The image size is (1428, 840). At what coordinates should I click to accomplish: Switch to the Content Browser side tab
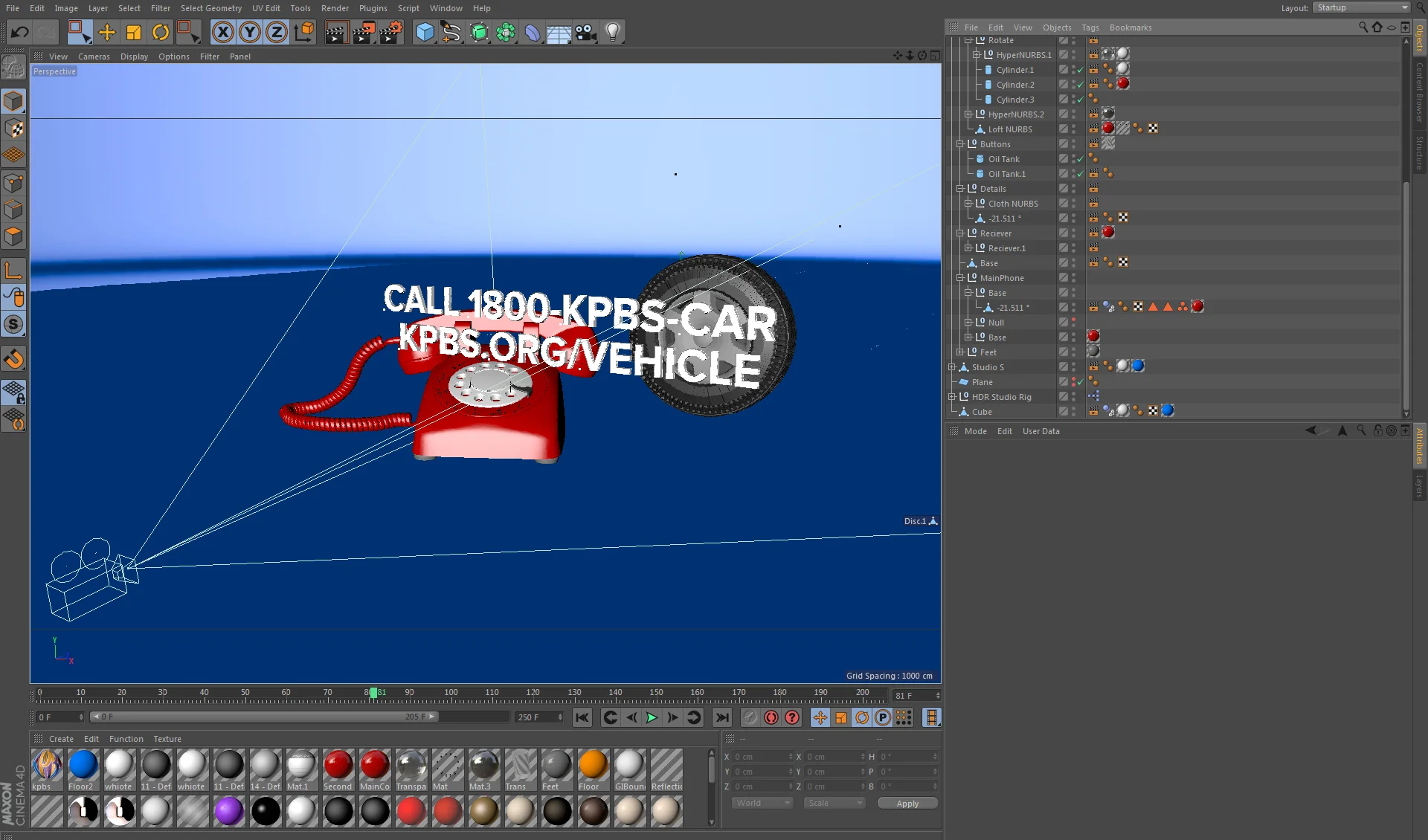1420,92
